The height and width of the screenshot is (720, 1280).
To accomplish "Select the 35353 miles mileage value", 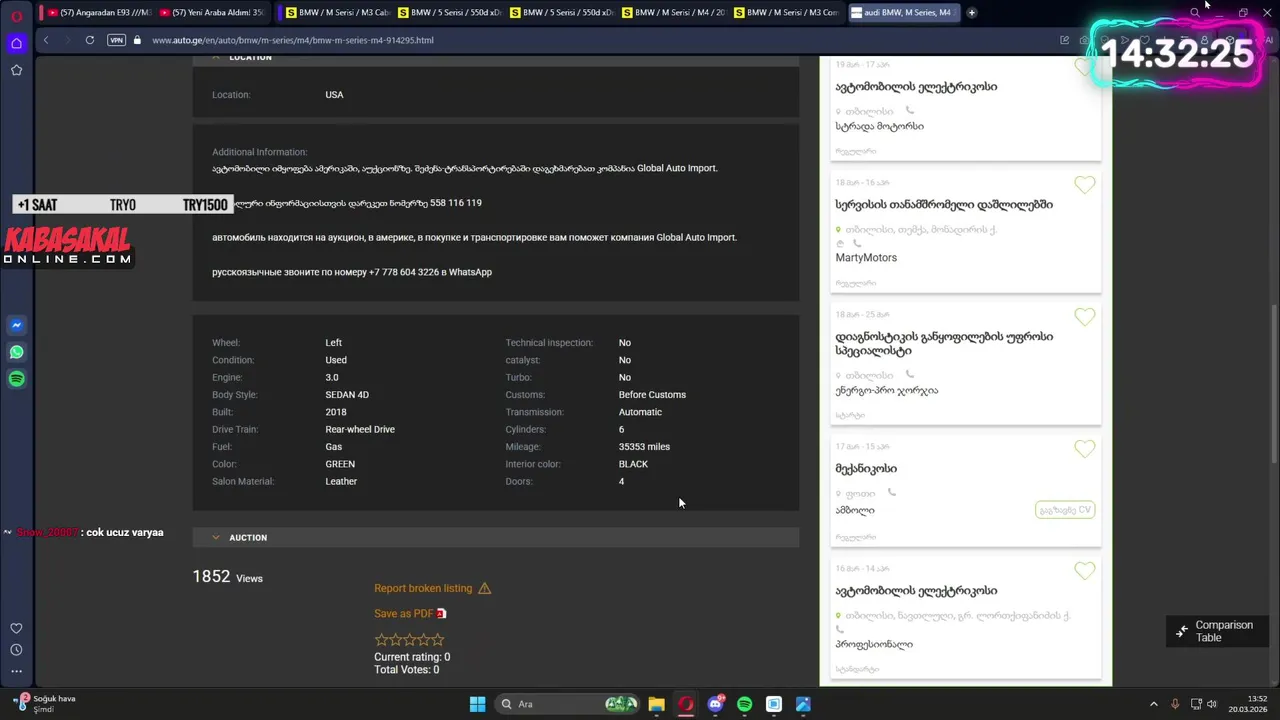I will [x=644, y=447].
